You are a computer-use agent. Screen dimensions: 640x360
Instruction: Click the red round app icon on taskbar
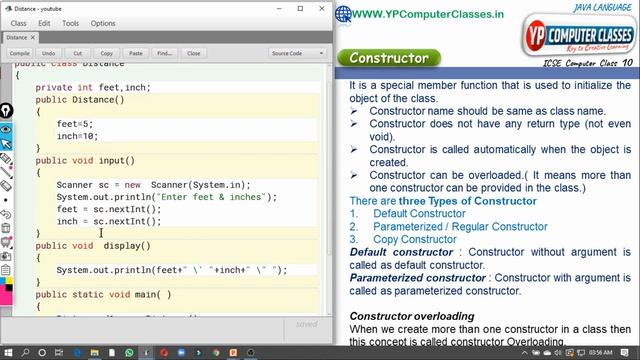tap(164, 353)
